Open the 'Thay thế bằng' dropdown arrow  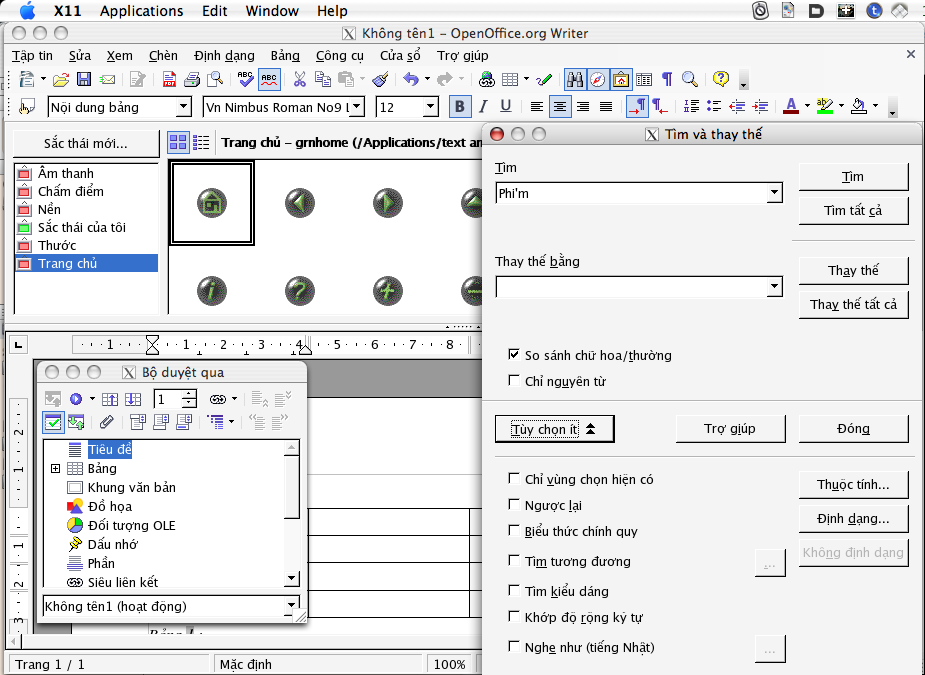point(774,287)
